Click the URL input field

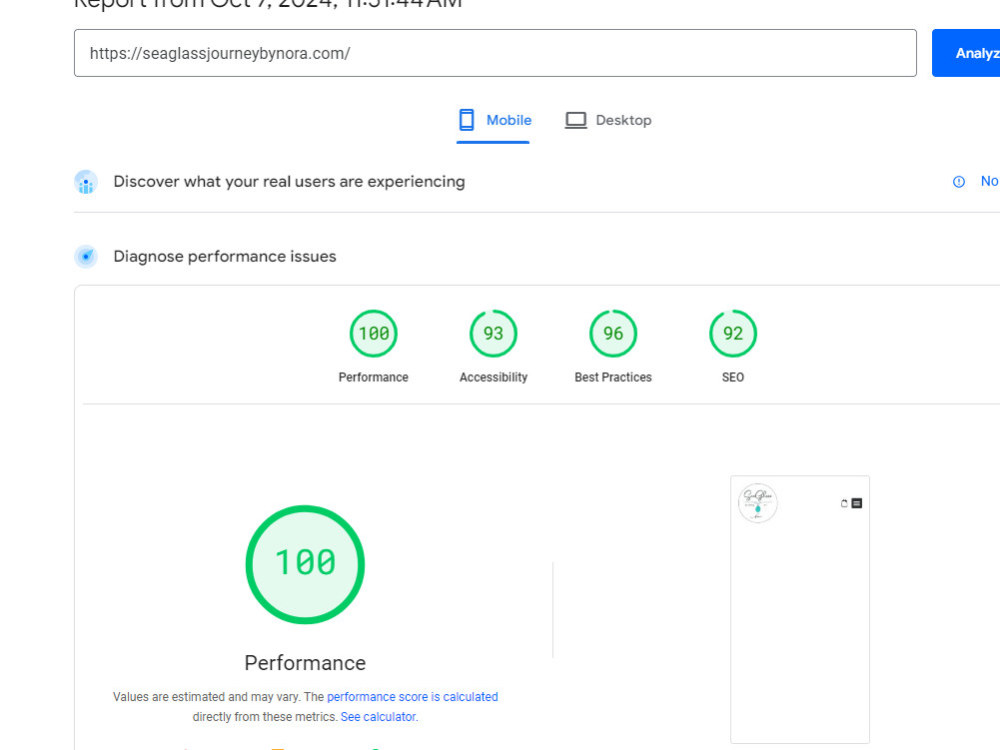tap(495, 53)
